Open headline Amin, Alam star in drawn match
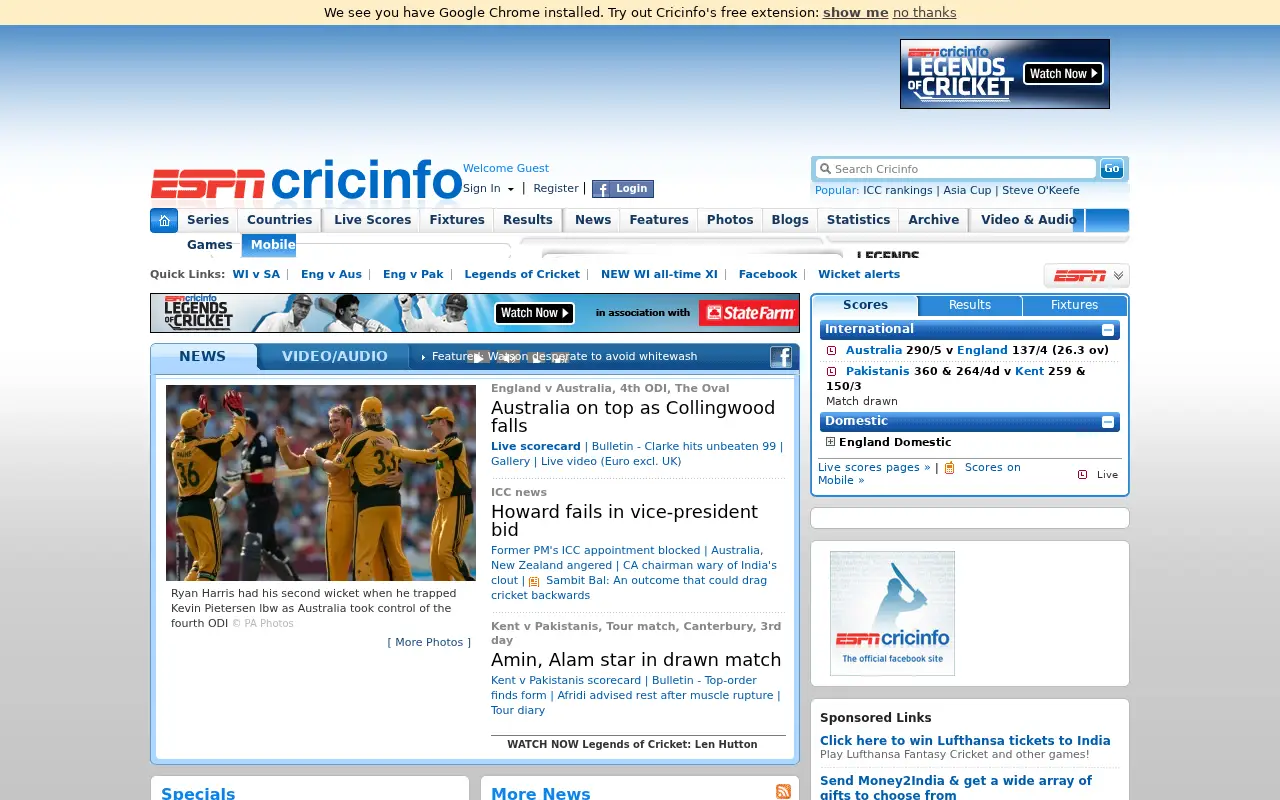 coord(636,660)
